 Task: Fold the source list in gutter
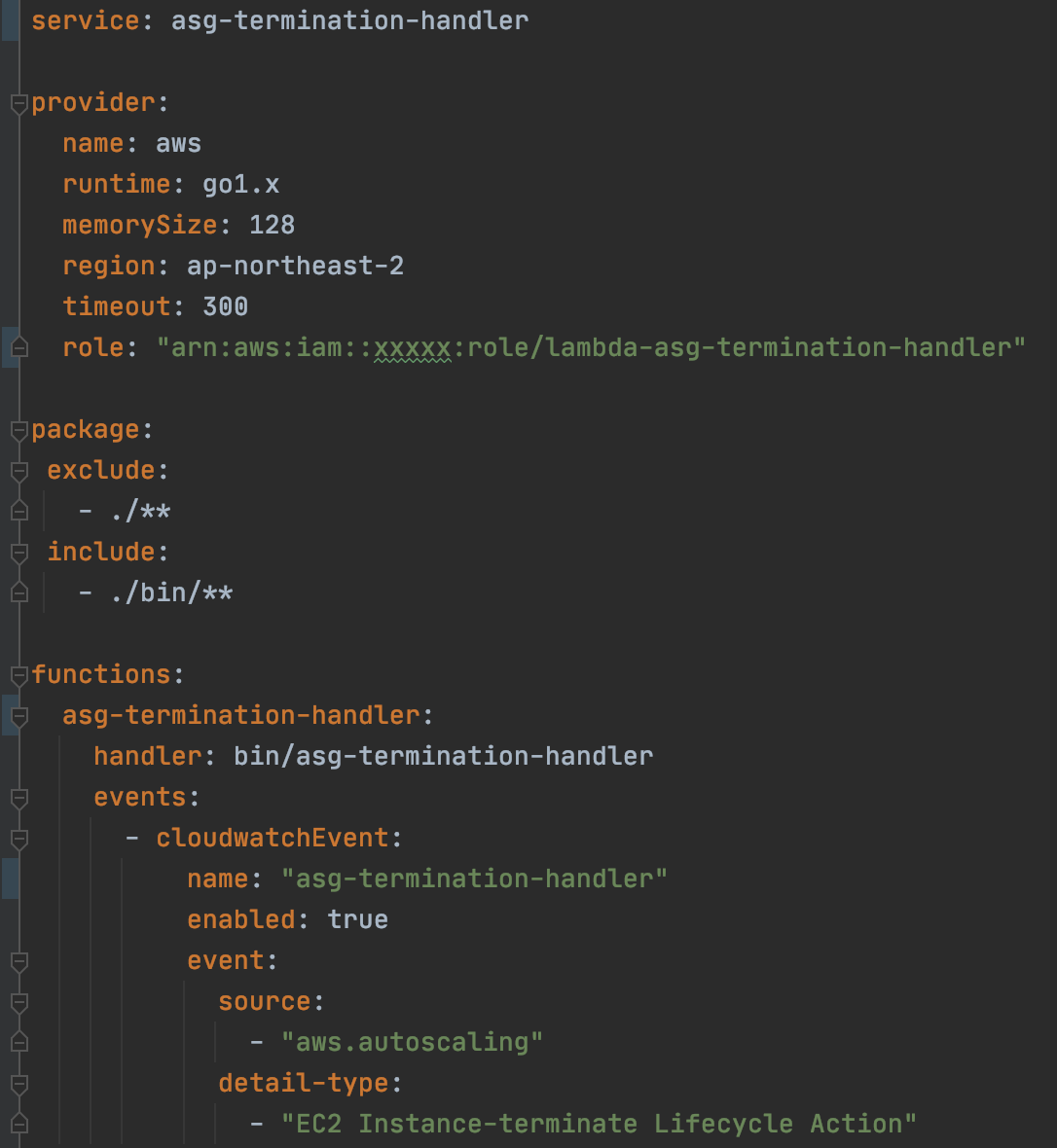(19, 1004)
